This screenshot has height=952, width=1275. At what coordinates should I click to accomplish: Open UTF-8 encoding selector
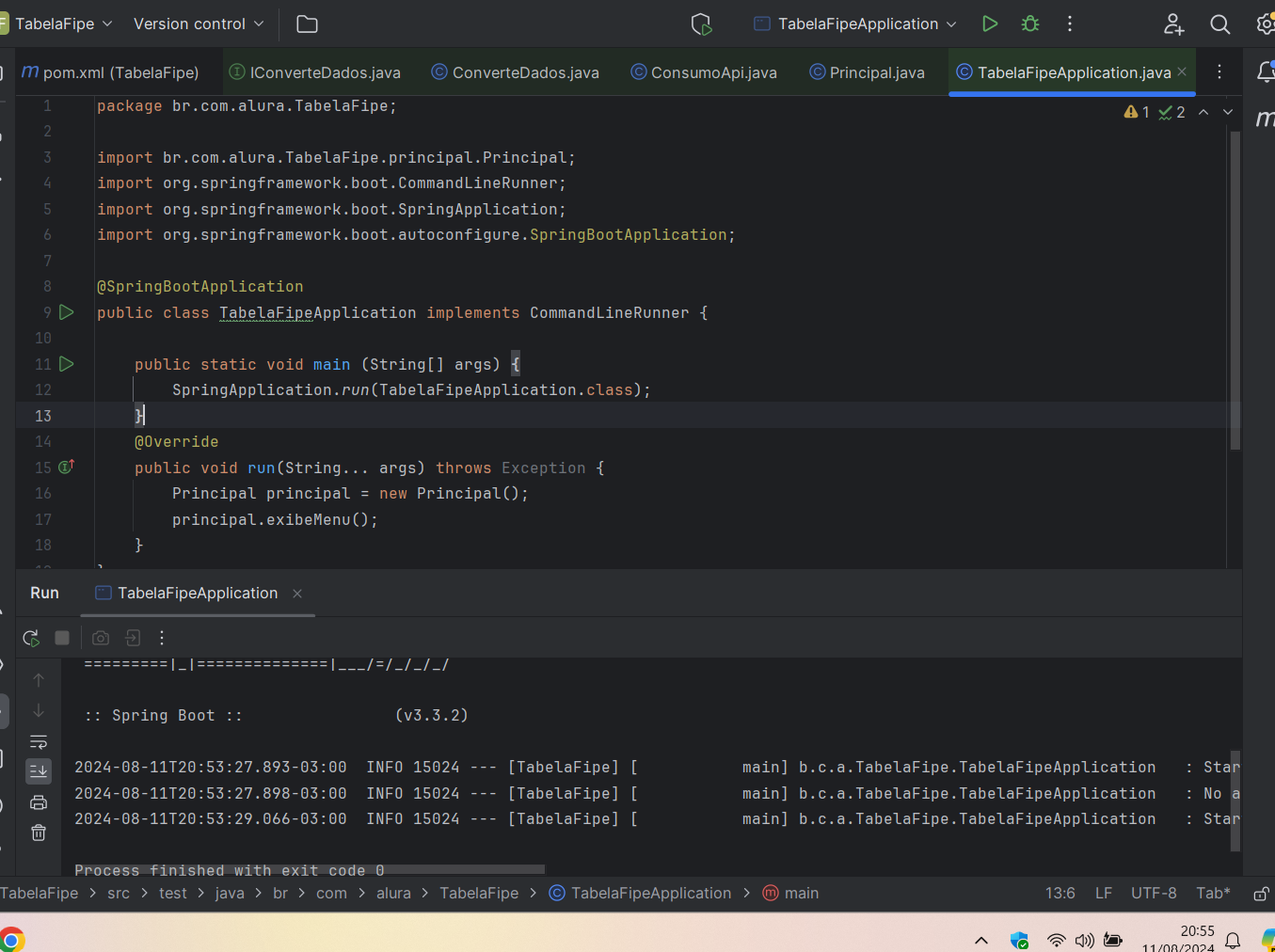(1154, 894)
